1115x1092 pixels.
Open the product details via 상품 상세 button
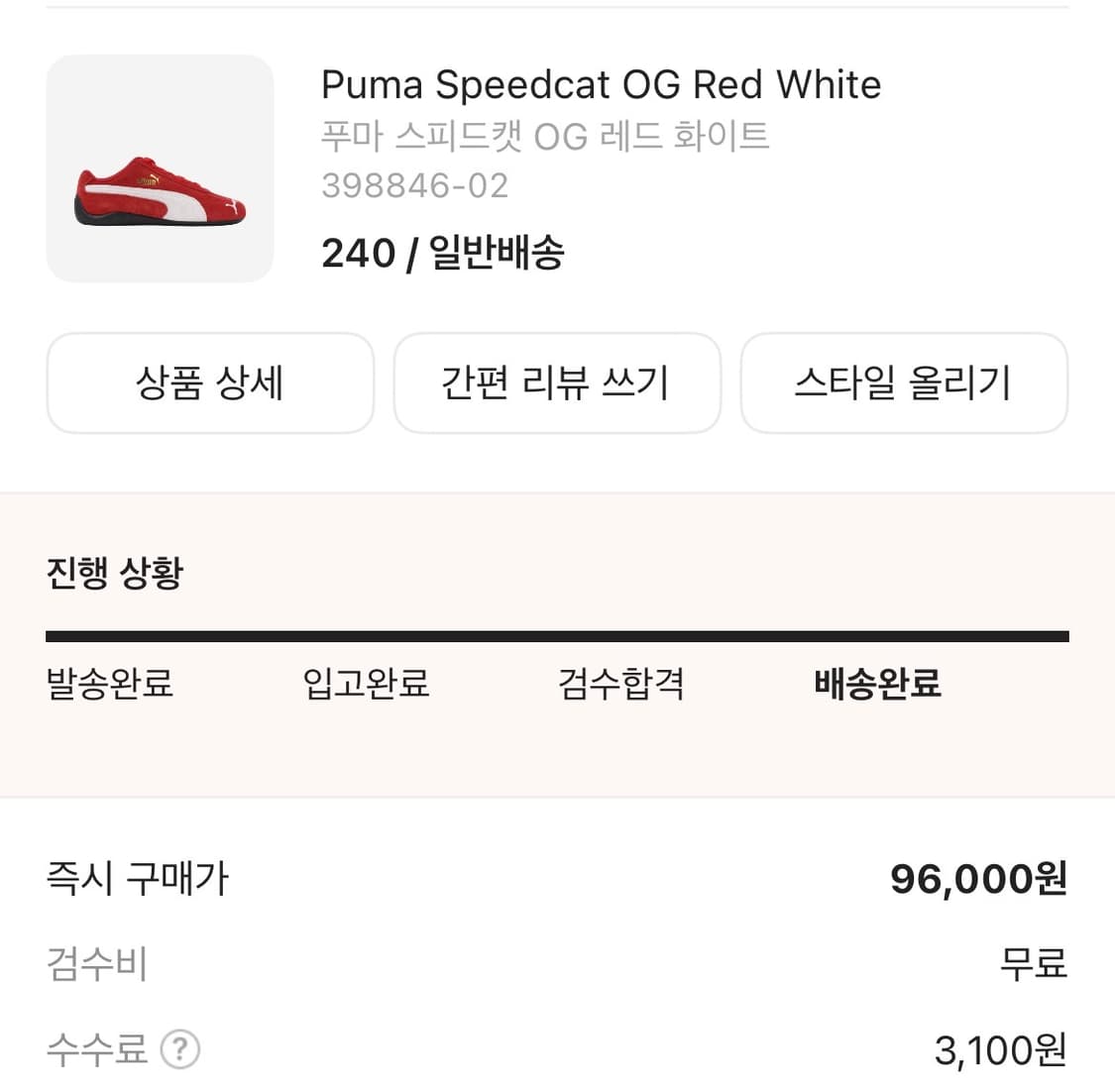209,383
